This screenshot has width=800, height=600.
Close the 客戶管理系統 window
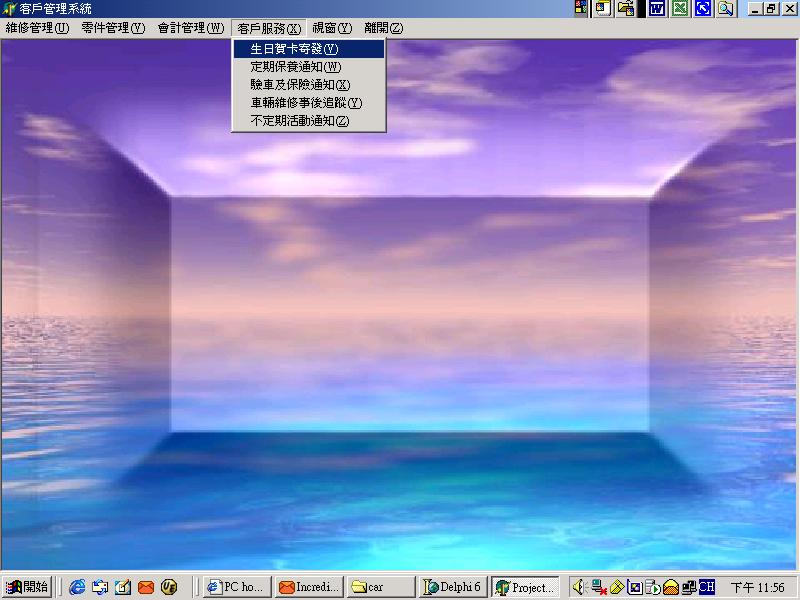789,9
